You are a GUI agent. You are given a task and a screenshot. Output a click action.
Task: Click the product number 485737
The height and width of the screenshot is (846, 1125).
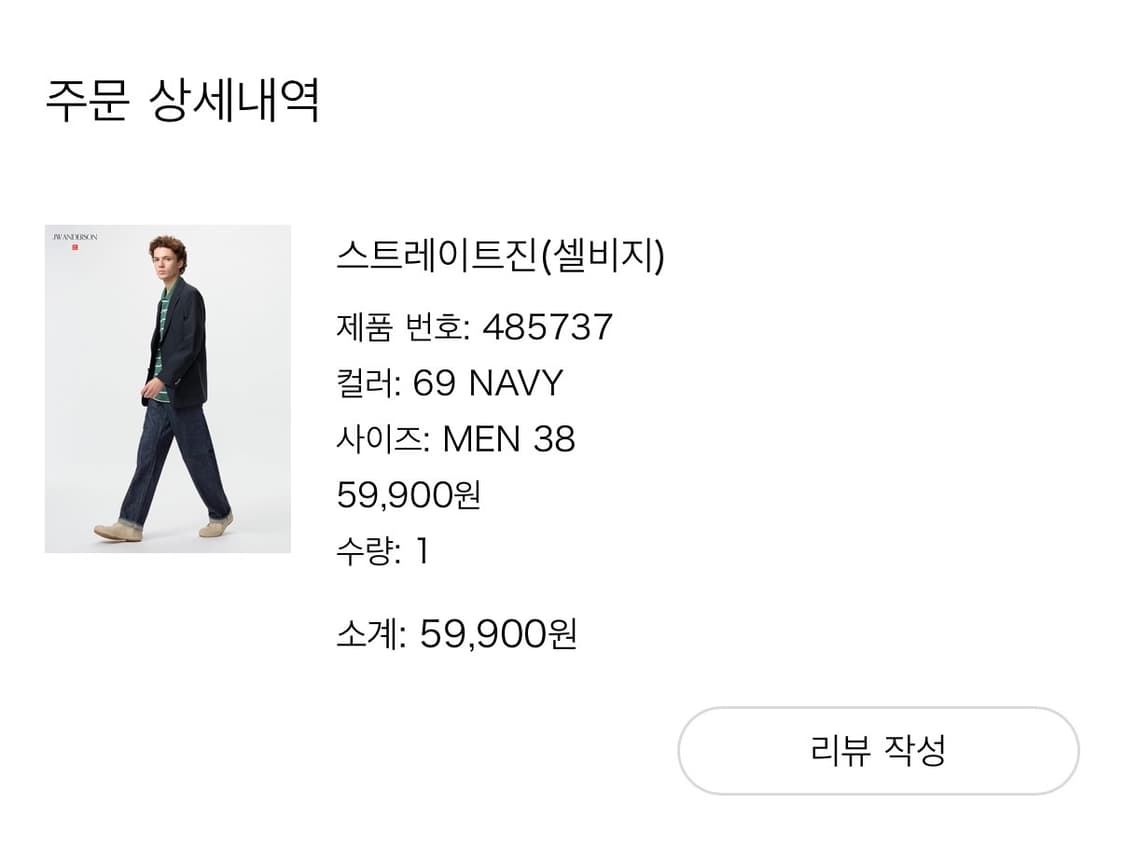(550, 325)
